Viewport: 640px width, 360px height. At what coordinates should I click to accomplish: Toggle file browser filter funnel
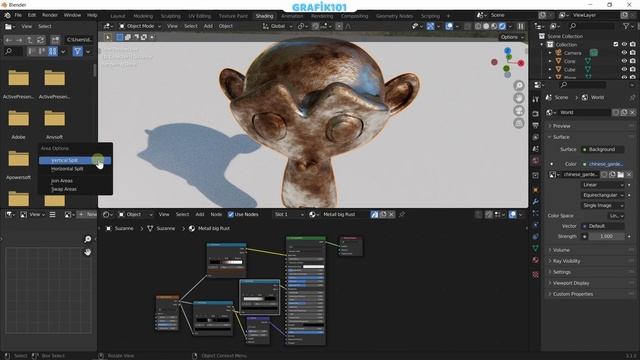(x=77, y=51)
